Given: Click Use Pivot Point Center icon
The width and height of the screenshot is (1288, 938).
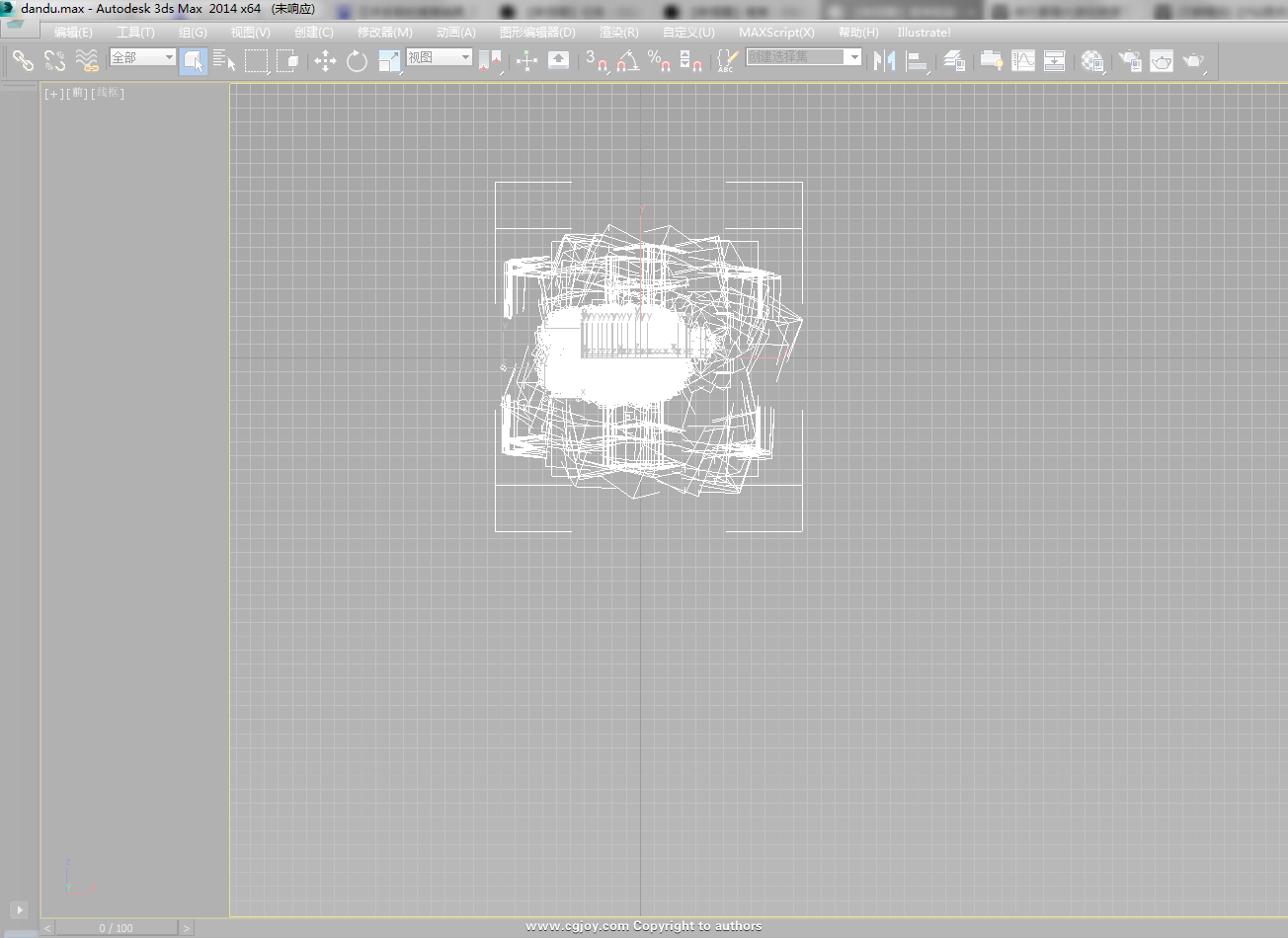Looking at the screenshot, I should [x=491, y=61].
